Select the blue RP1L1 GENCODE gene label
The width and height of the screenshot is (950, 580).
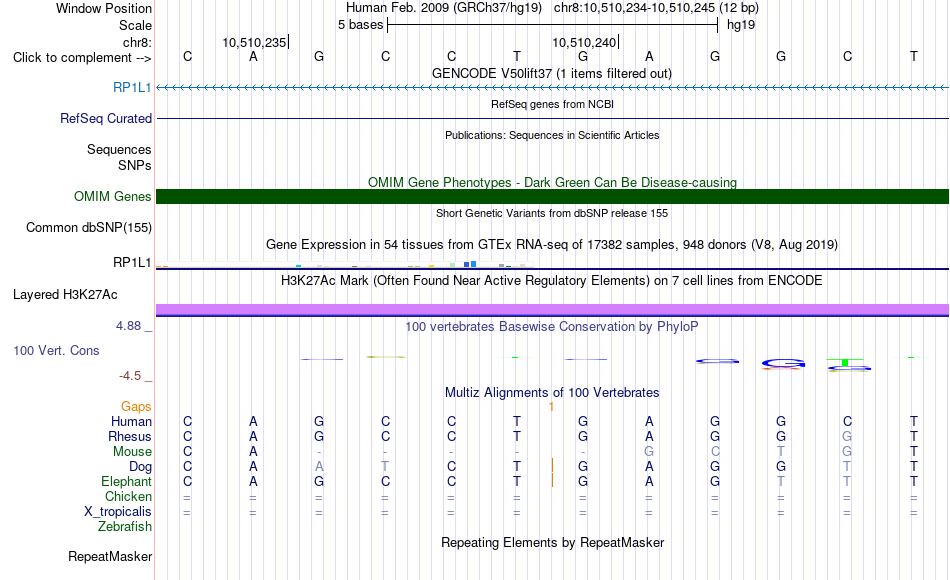pos(132,87)
